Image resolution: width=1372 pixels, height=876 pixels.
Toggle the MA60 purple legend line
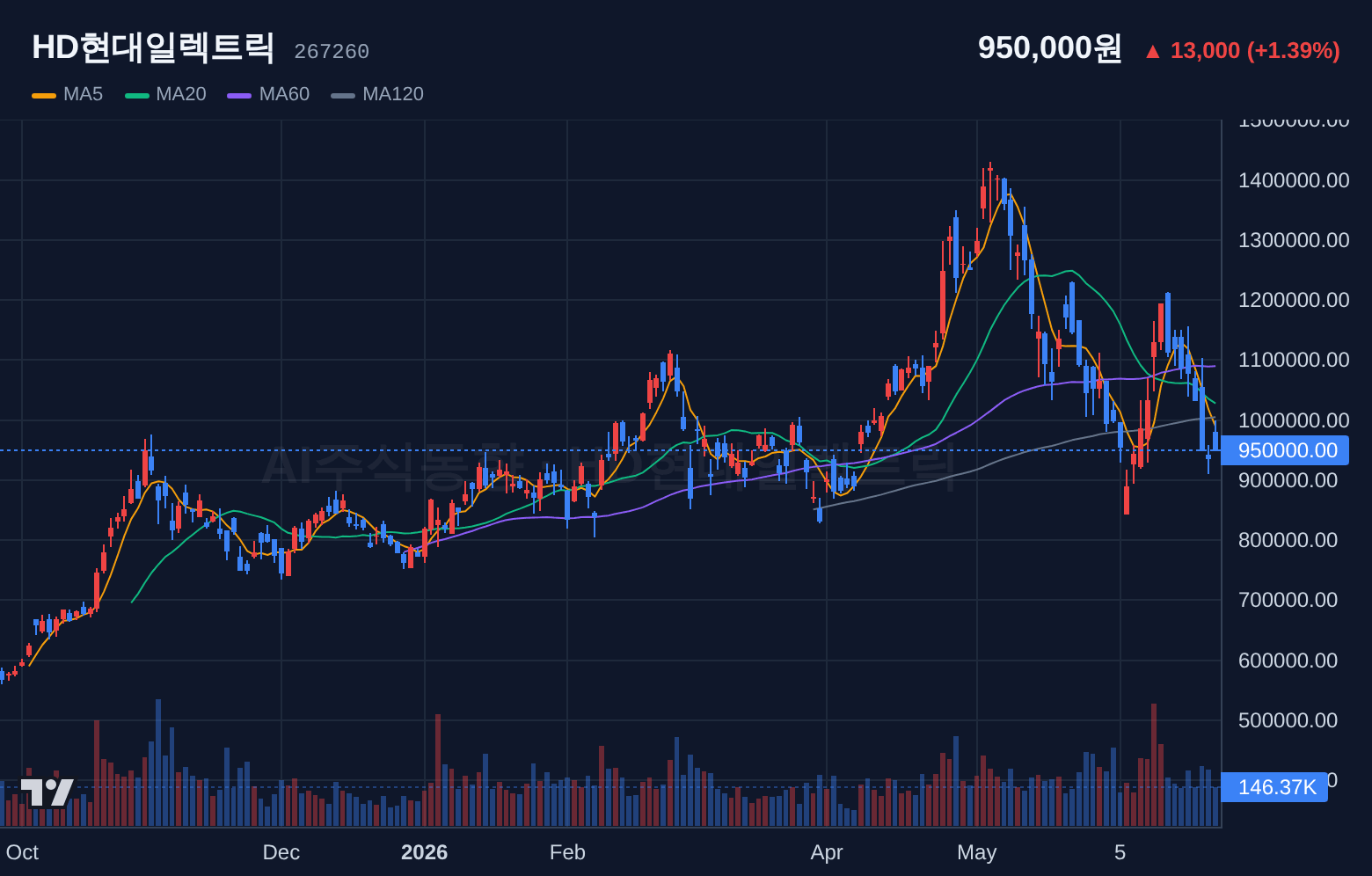tap(239, 95)
